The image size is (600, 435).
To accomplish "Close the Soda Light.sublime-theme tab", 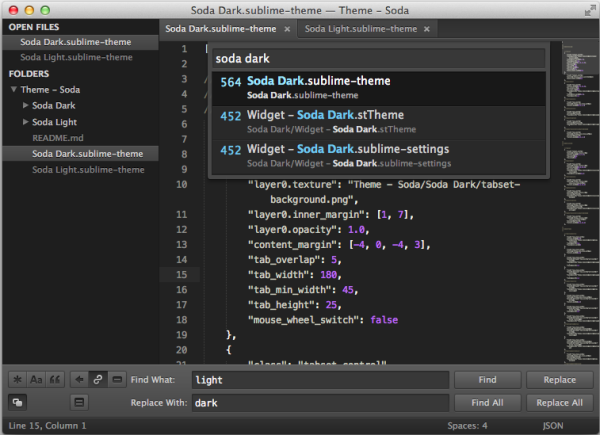I will [427, 29].
